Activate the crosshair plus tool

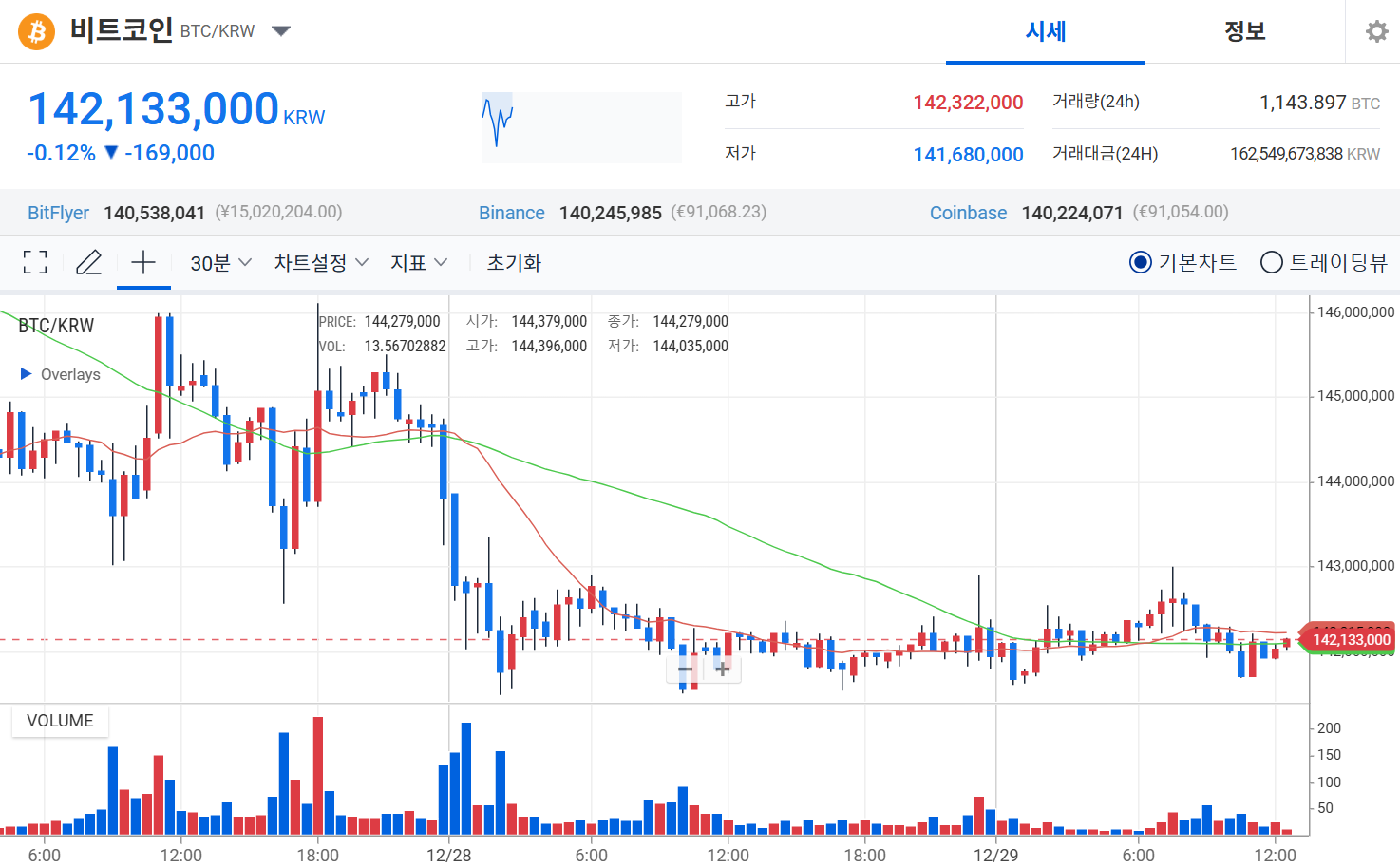click(142, 262)
